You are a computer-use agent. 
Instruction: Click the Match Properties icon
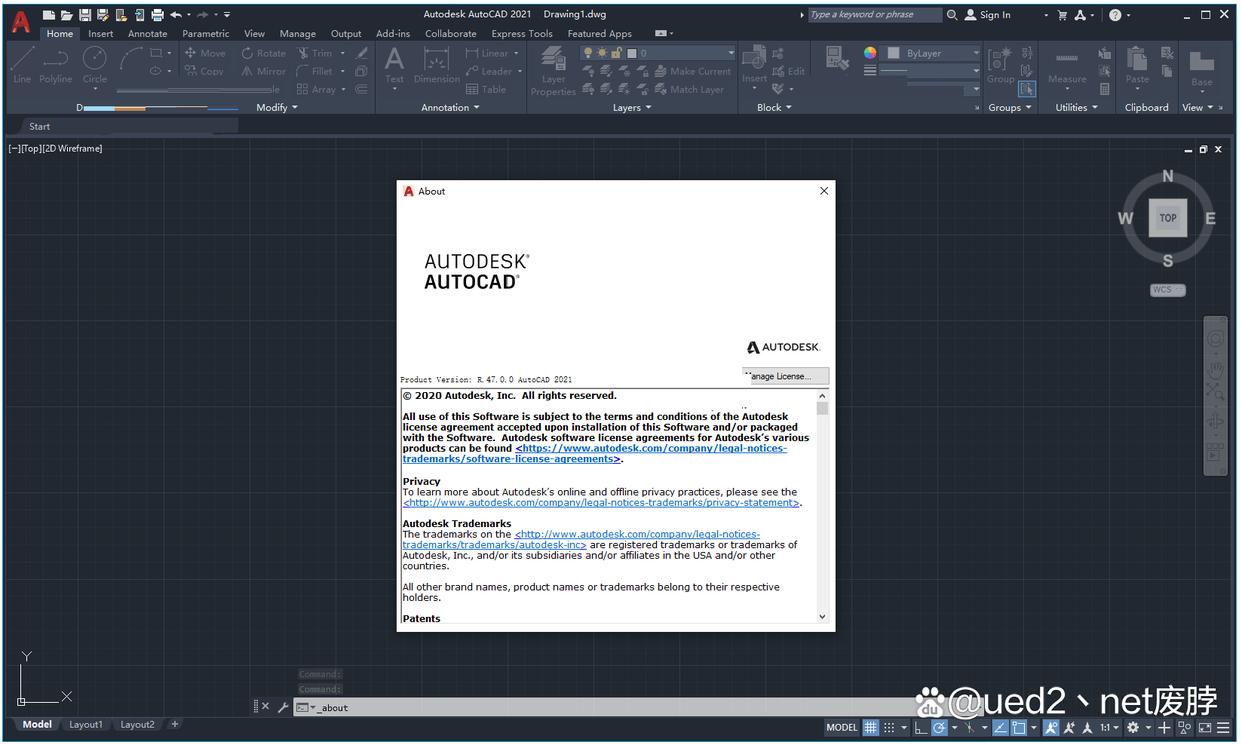838,59
